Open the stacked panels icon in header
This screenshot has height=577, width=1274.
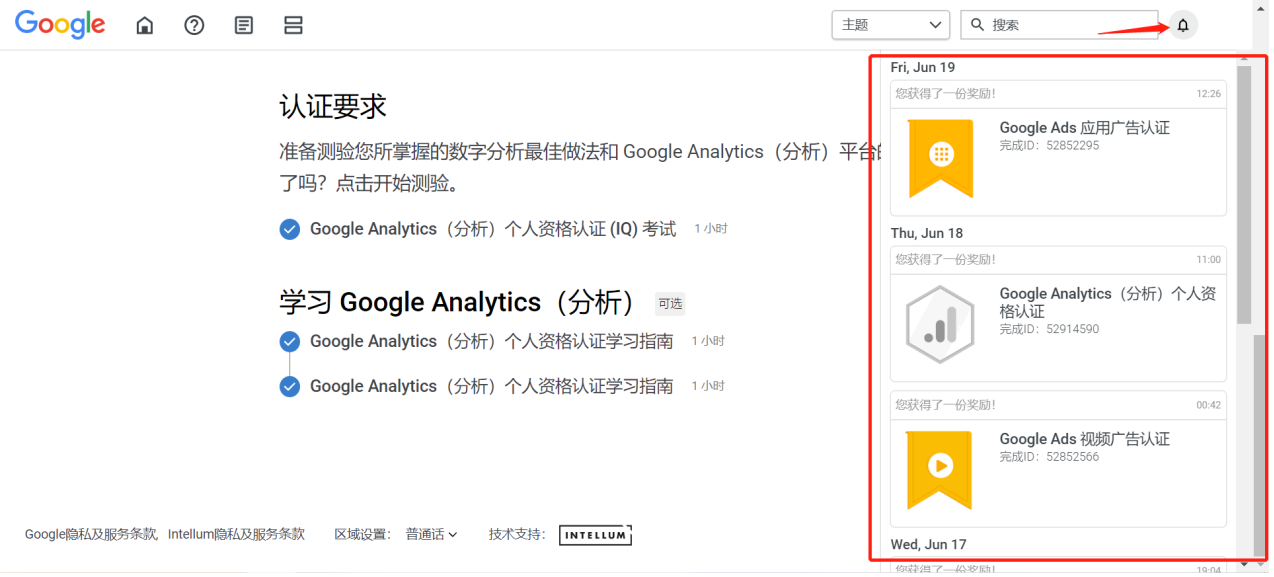click(293, 25)
